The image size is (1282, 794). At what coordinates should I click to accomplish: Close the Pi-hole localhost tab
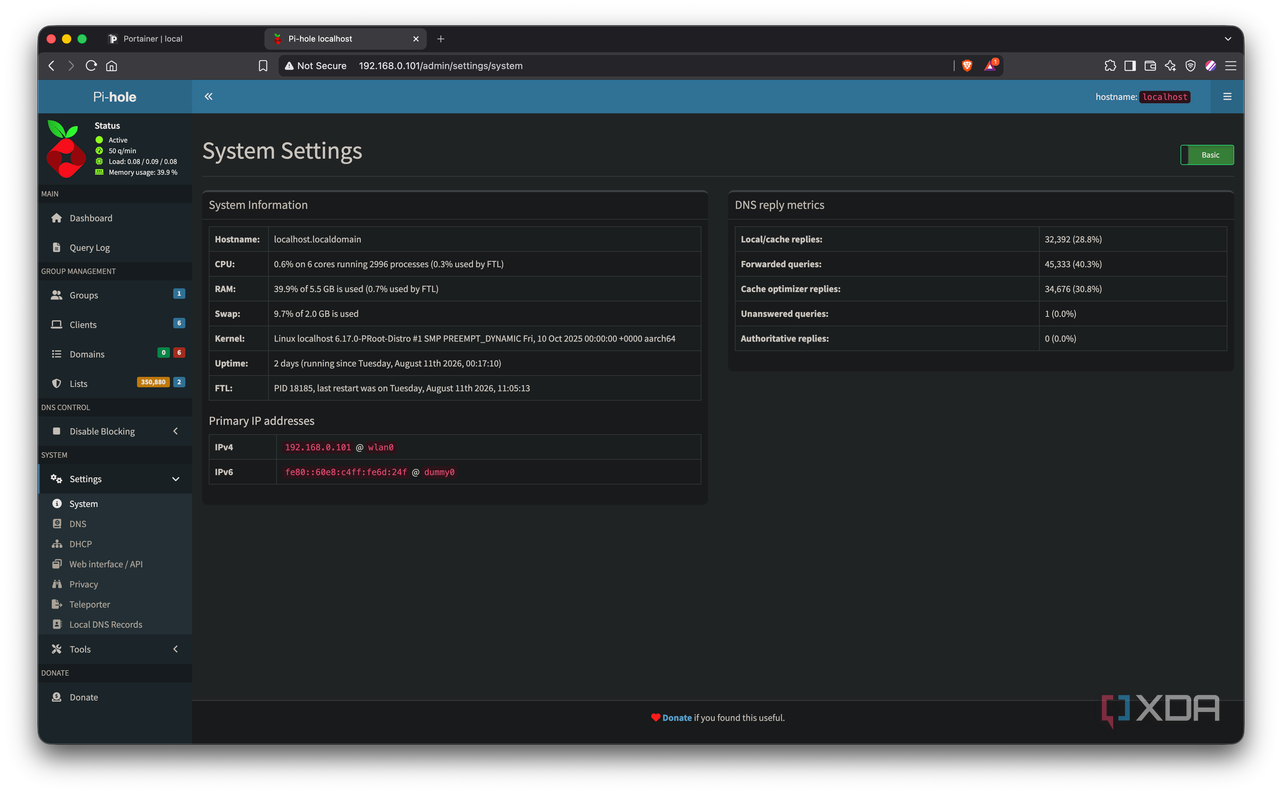416,39
